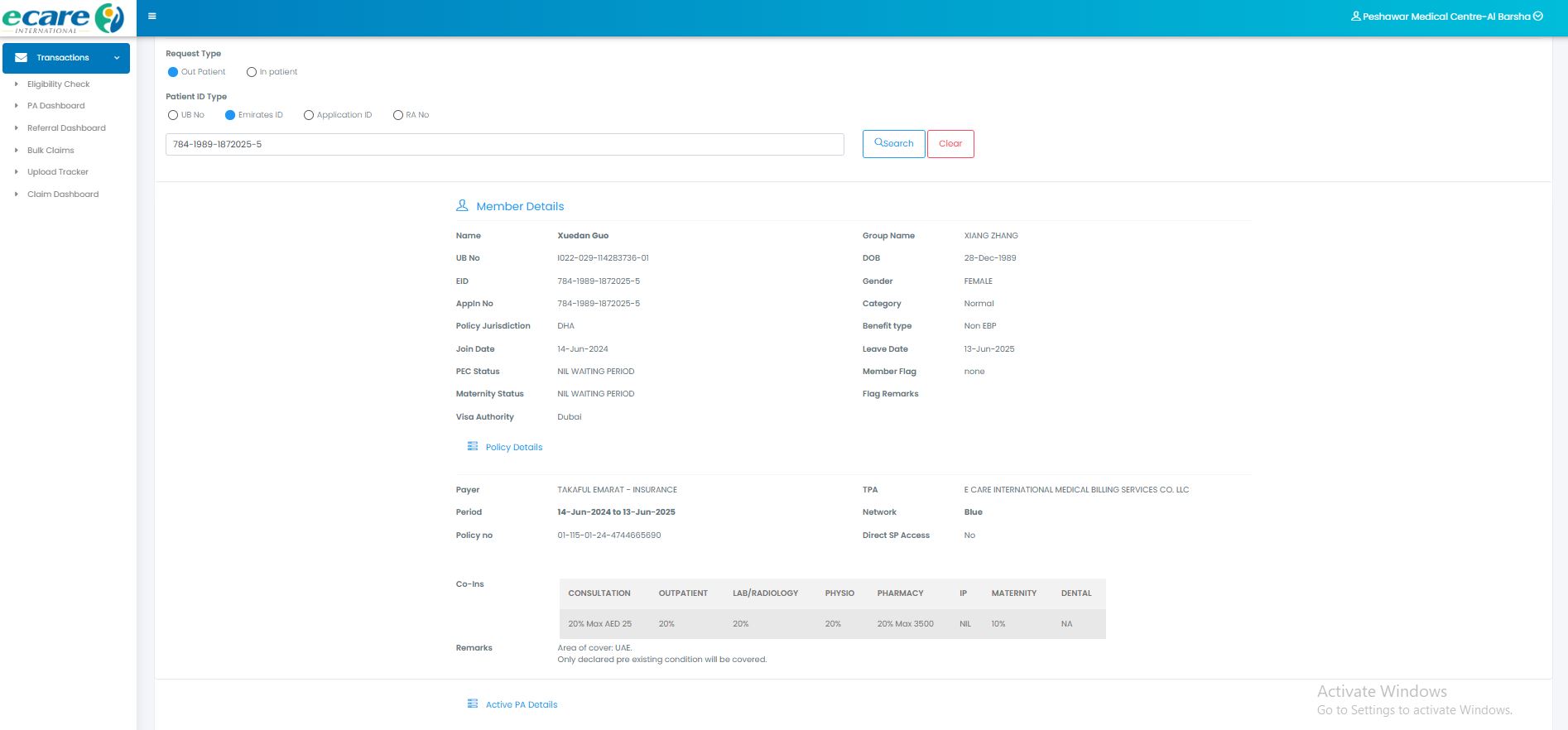Open PA Dashboard from the sidebar
The height and width of the screenshot is (730, 1568).
[55, 106]
